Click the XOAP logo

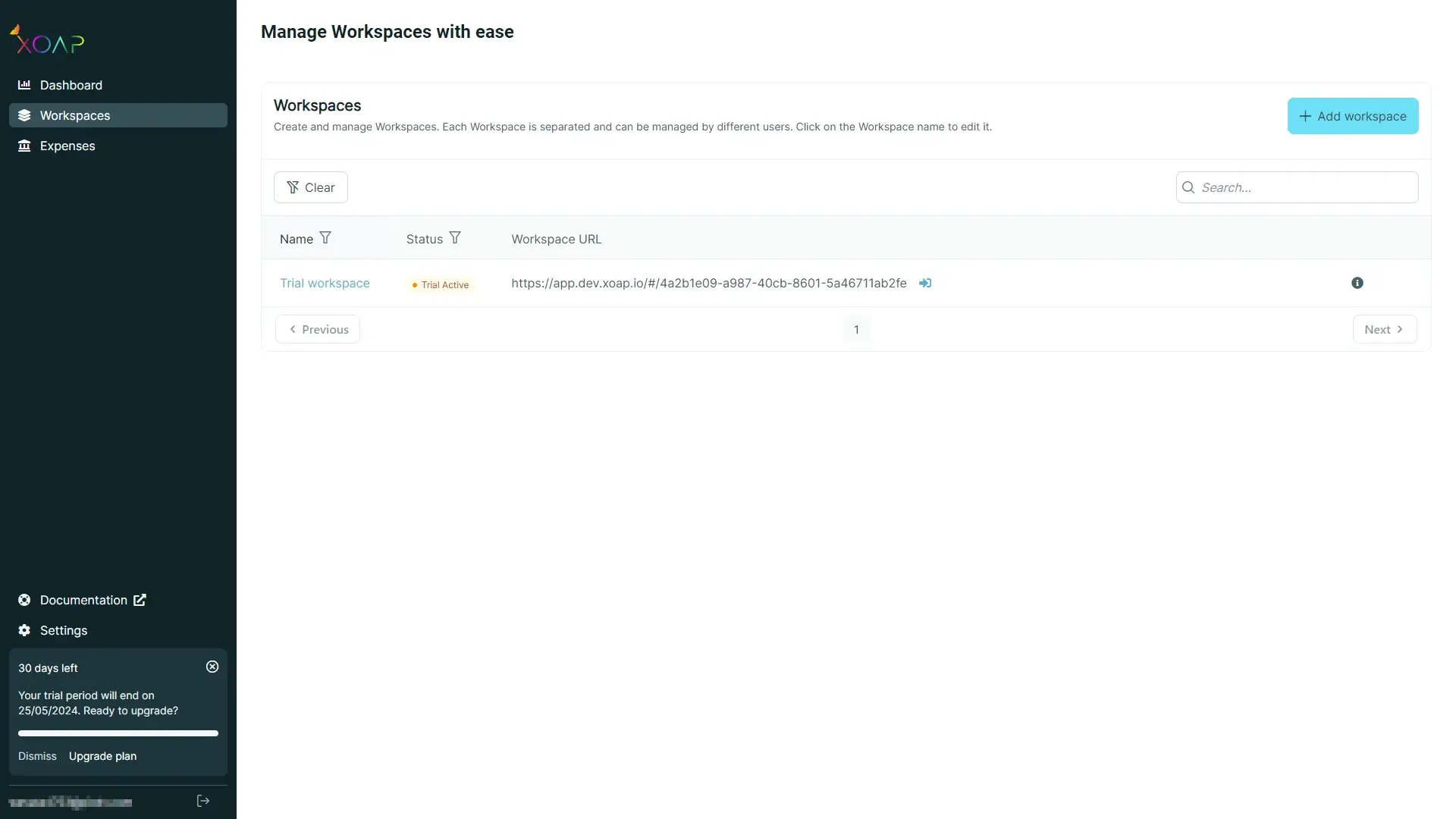[46, 40]
